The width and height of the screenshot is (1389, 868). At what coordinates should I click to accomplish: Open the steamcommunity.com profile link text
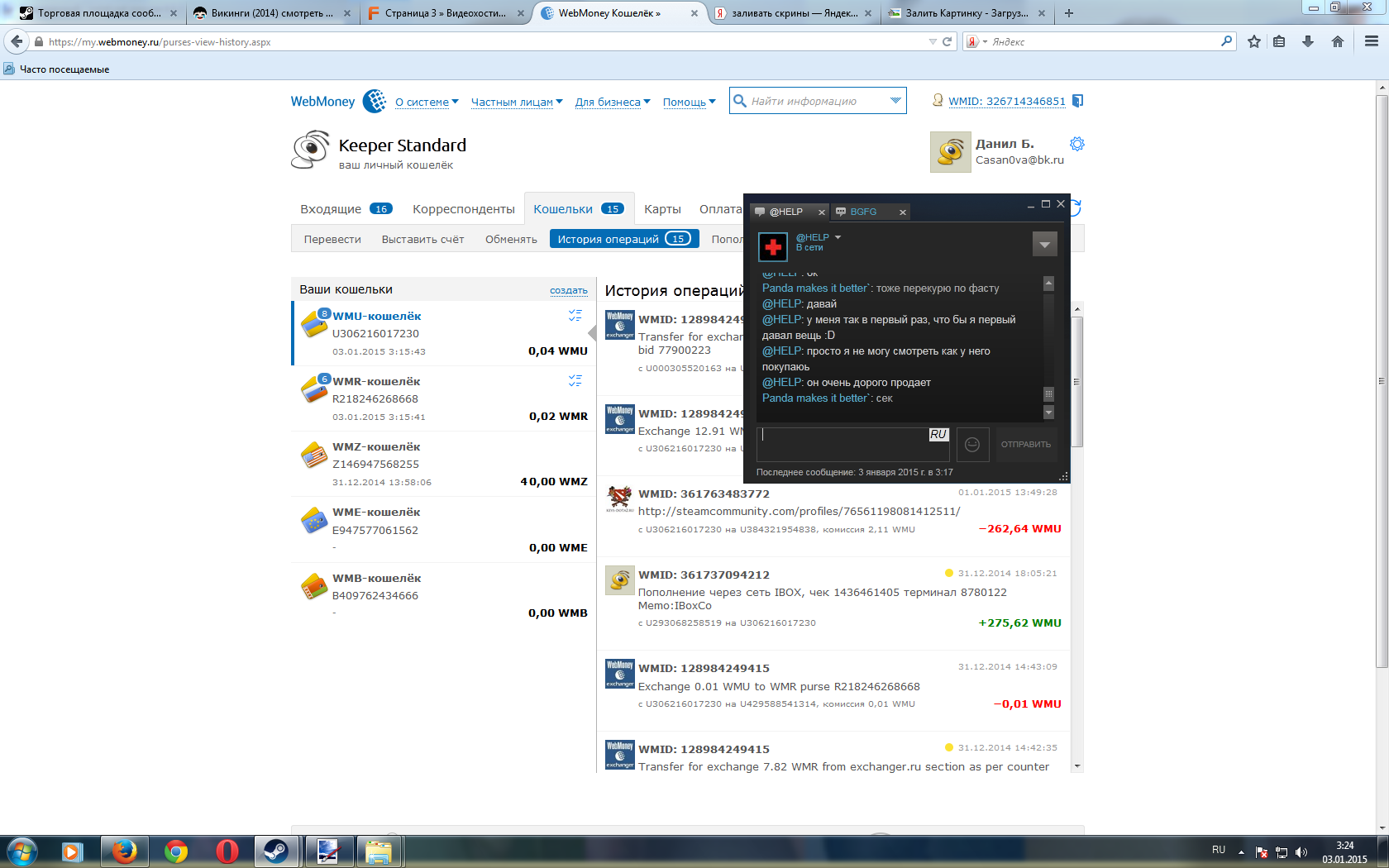799,512
